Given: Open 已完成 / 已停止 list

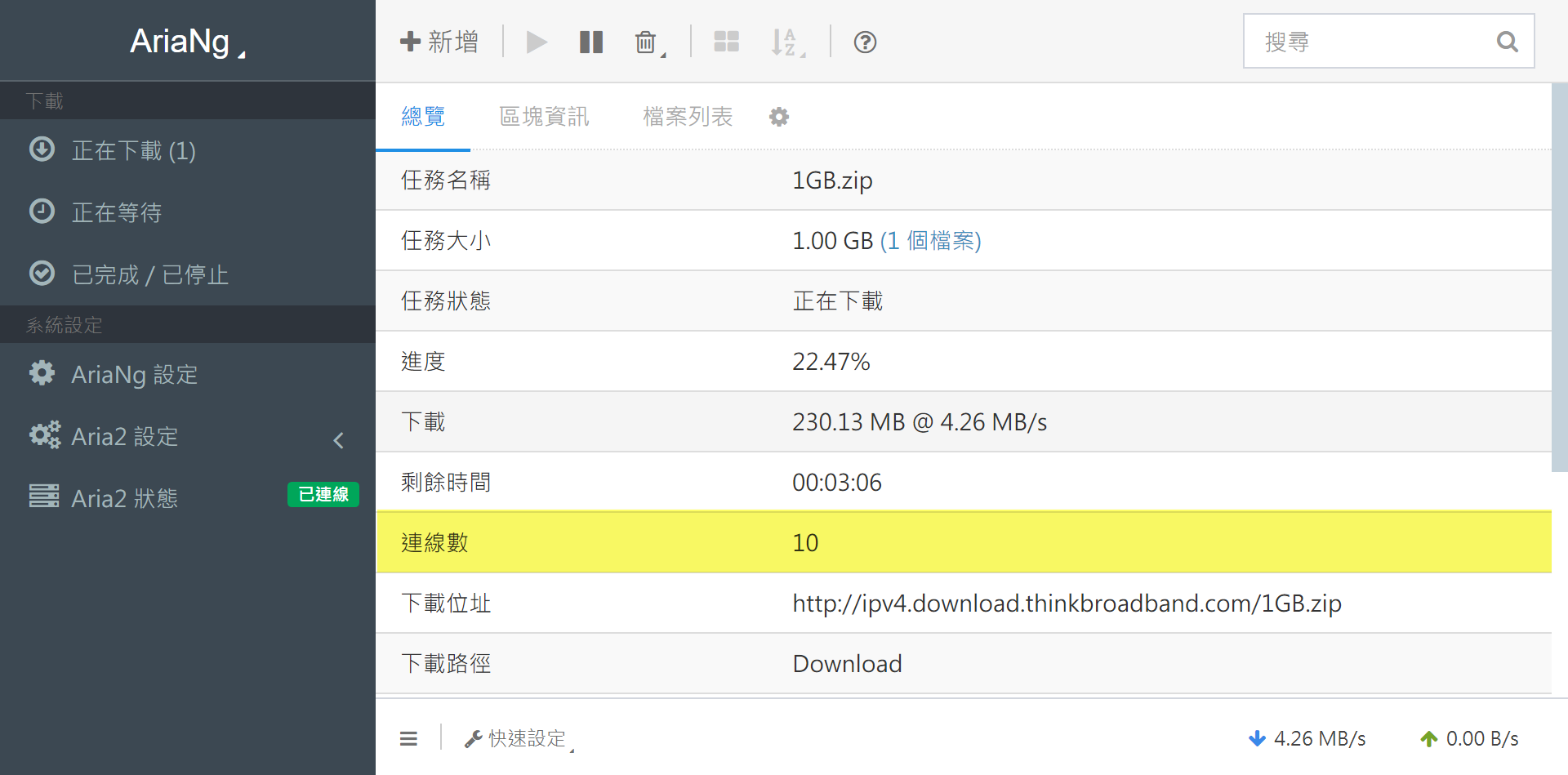Looking at the screenshot, I should (x=150, y=275).
